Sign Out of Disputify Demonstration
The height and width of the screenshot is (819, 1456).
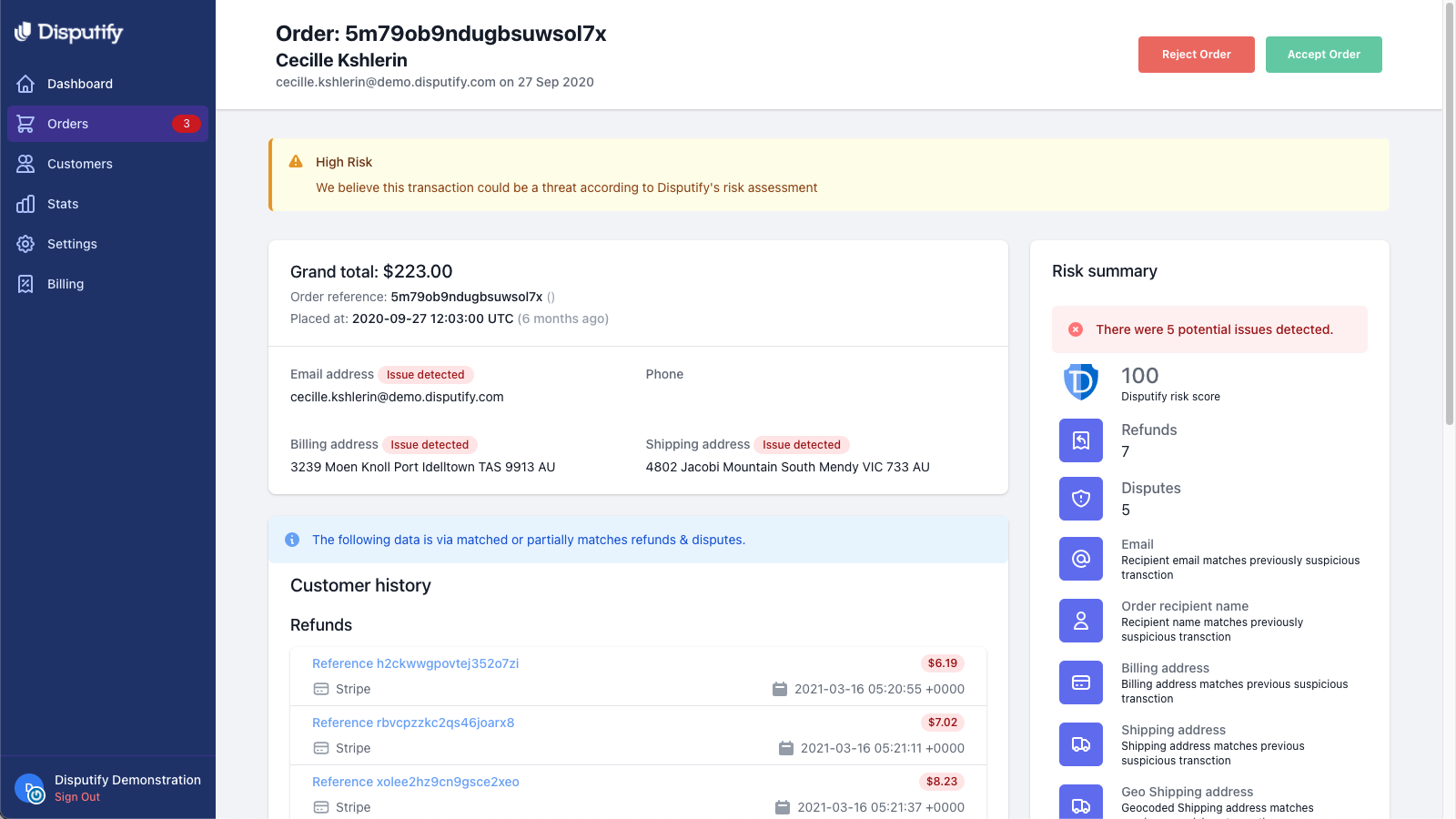[x=76, y=796]
